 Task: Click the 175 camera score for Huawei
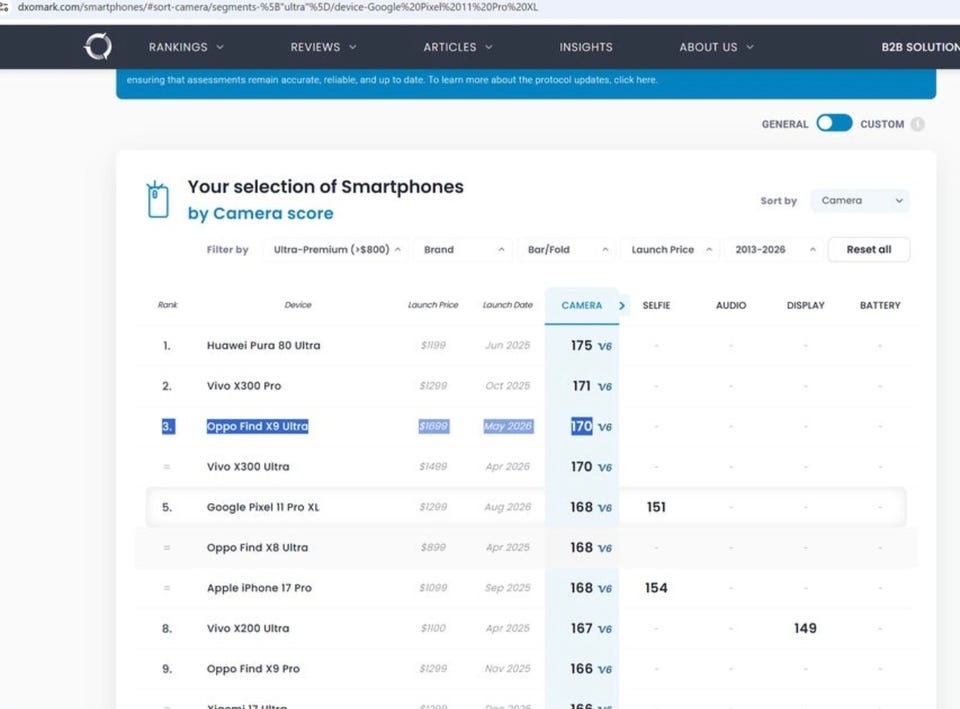[581, 345]
